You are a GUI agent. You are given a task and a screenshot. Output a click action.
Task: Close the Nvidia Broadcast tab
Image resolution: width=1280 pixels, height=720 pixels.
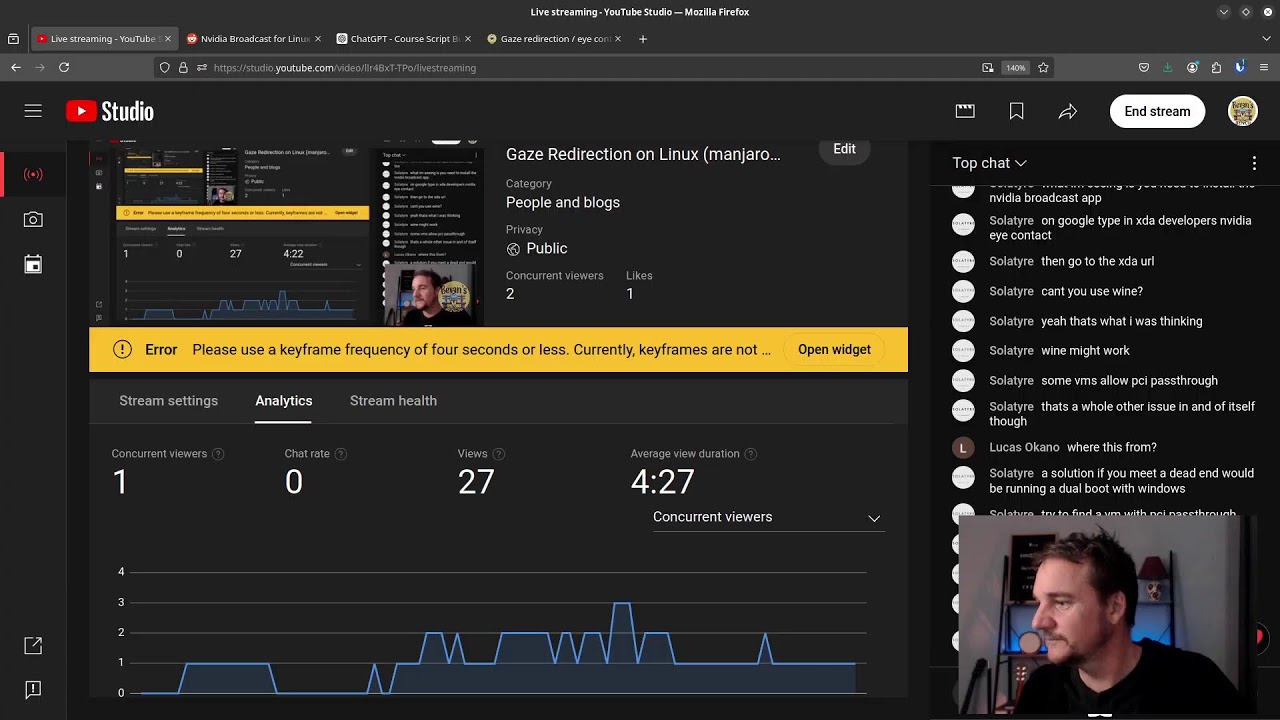(318, 39)
